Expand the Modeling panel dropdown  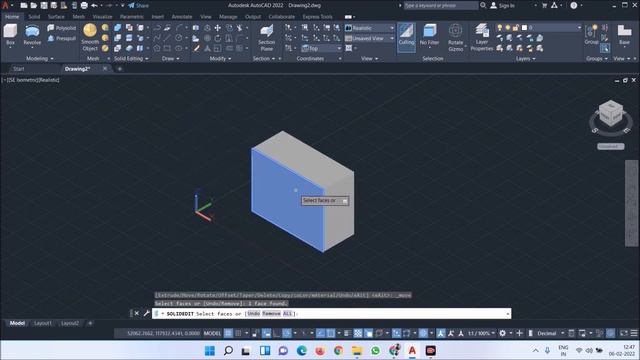(40, 58)
